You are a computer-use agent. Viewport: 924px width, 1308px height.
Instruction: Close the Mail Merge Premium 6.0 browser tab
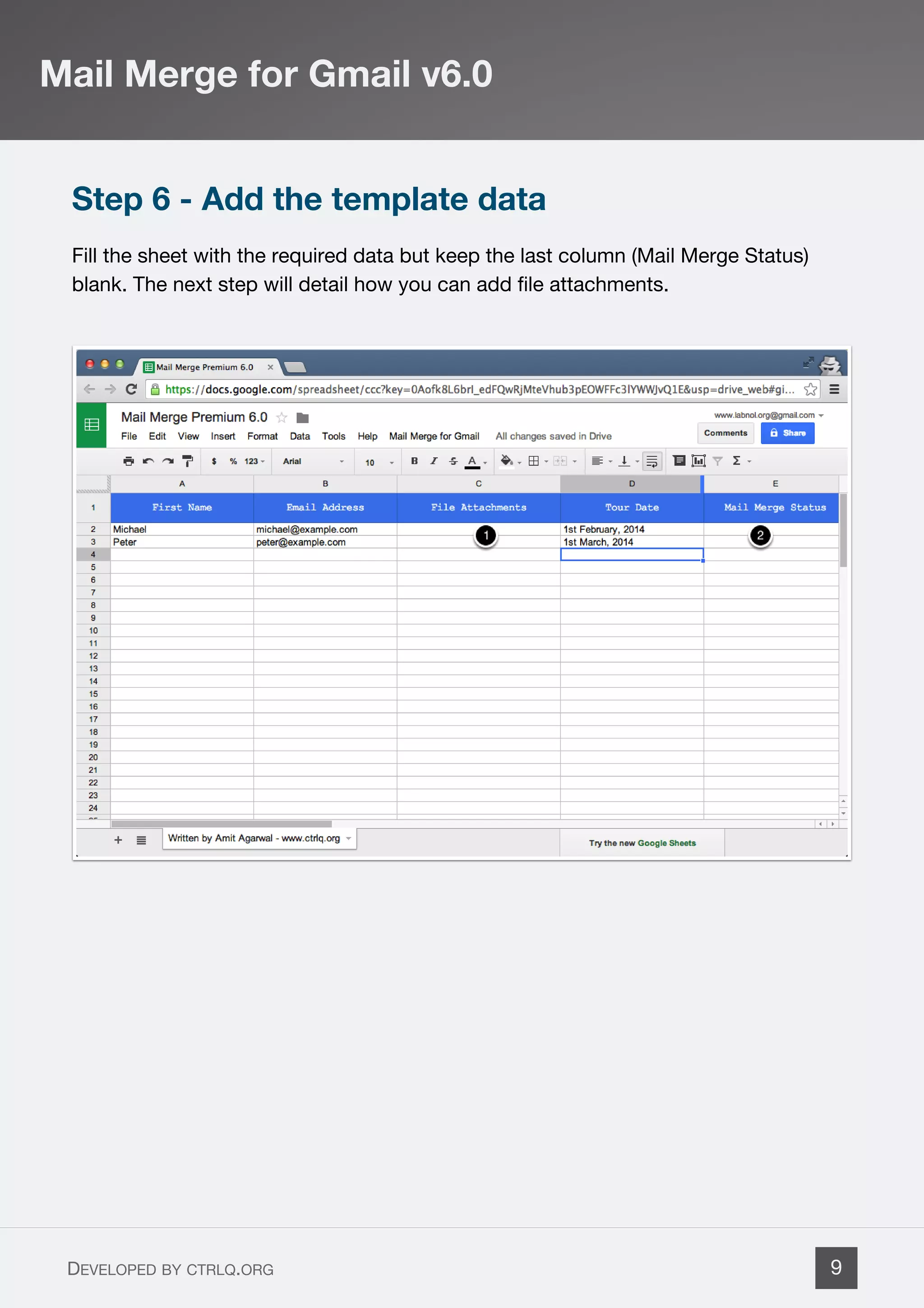click(270, 367)
